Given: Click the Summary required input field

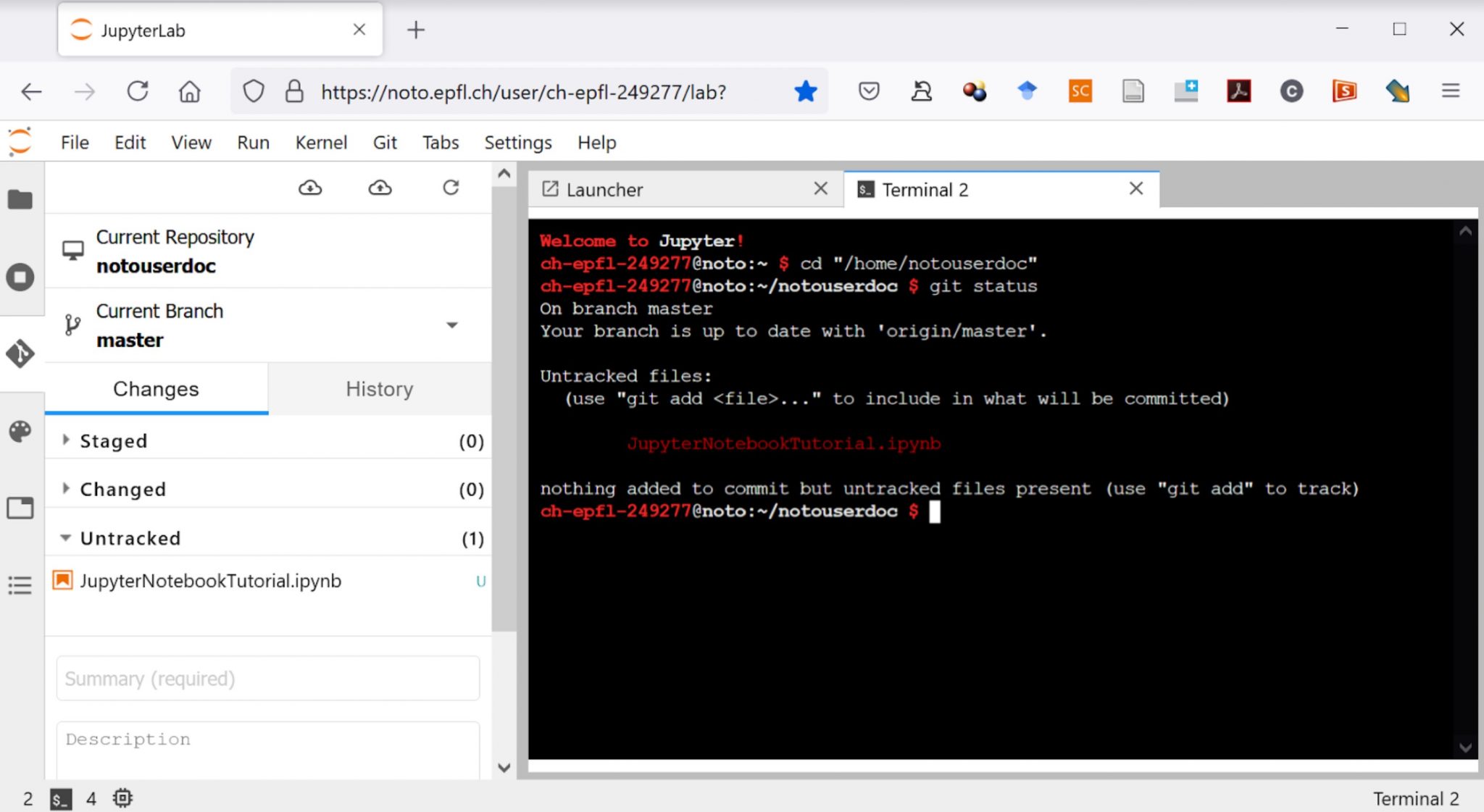Looking at the screenshot, I should tap(267, 679).
